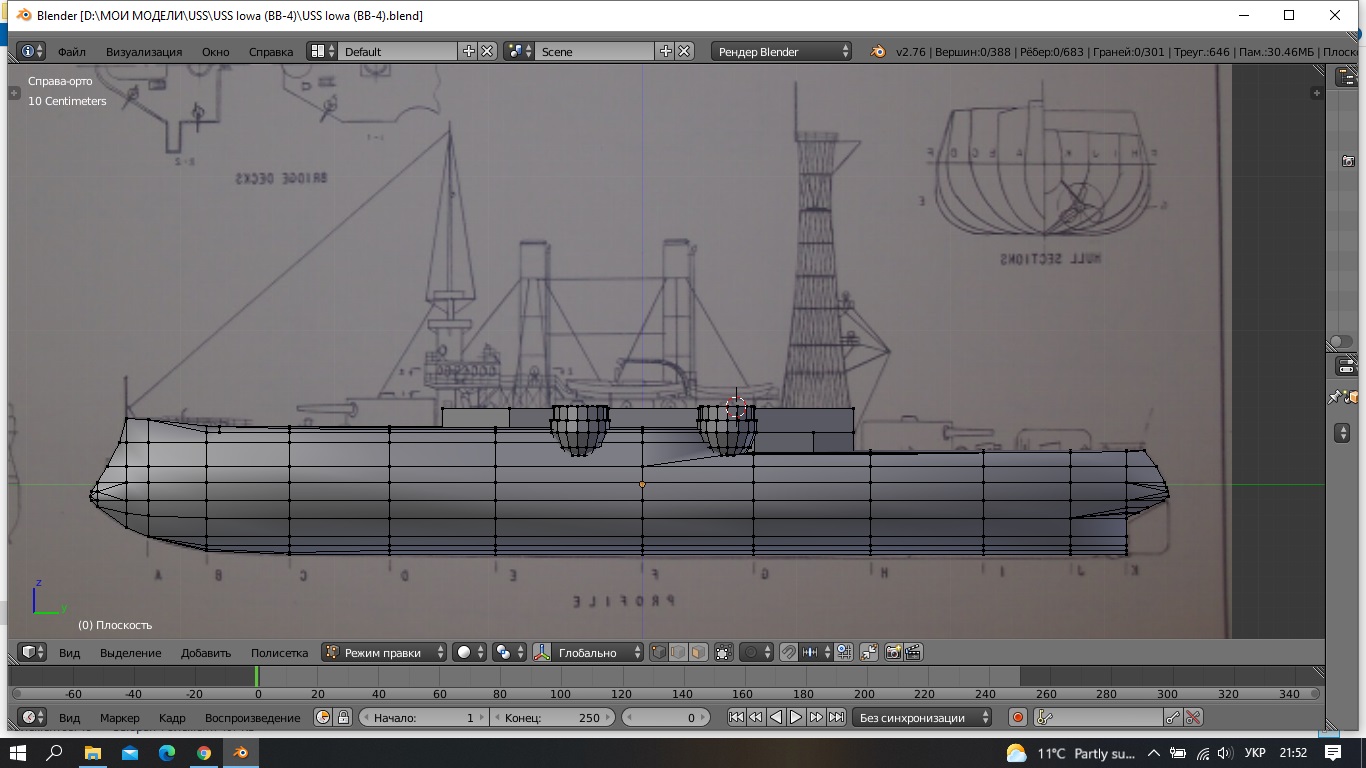Open Маркер menu in timeline

[120, 718]
